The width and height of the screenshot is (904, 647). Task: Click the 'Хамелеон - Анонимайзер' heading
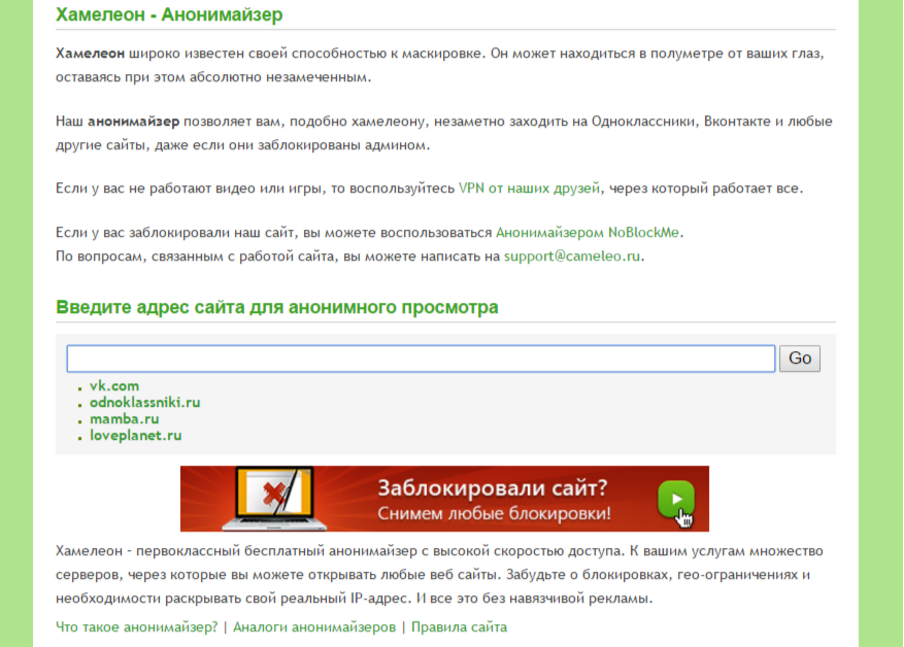pos(169,14)
